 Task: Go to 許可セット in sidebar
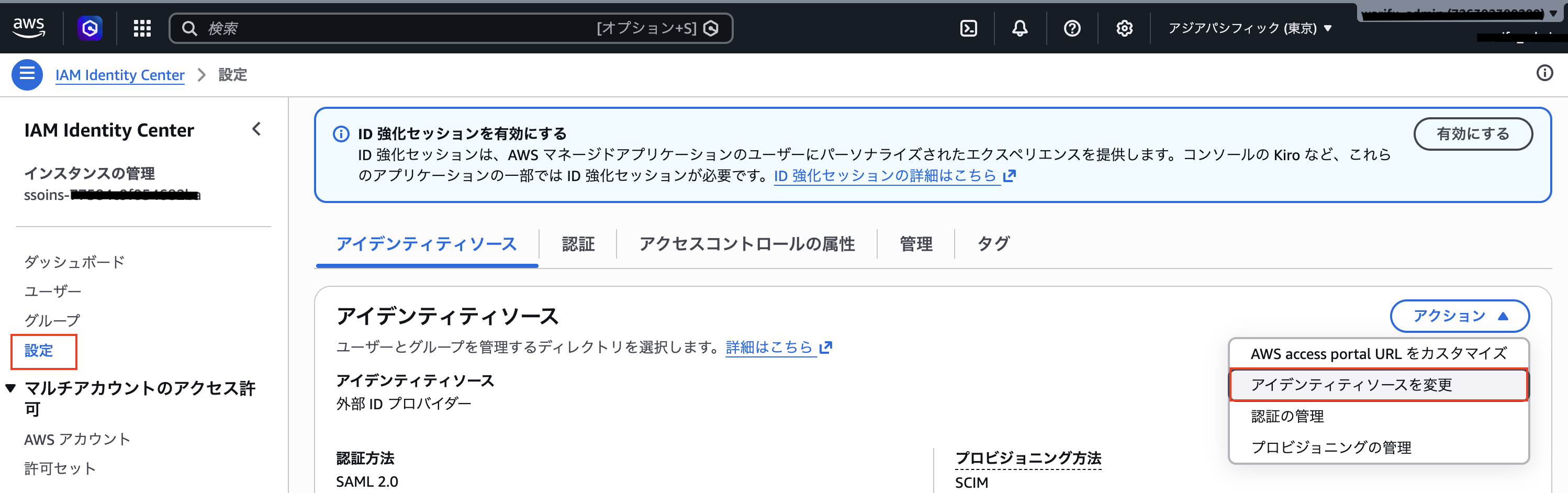coord(60,468)
